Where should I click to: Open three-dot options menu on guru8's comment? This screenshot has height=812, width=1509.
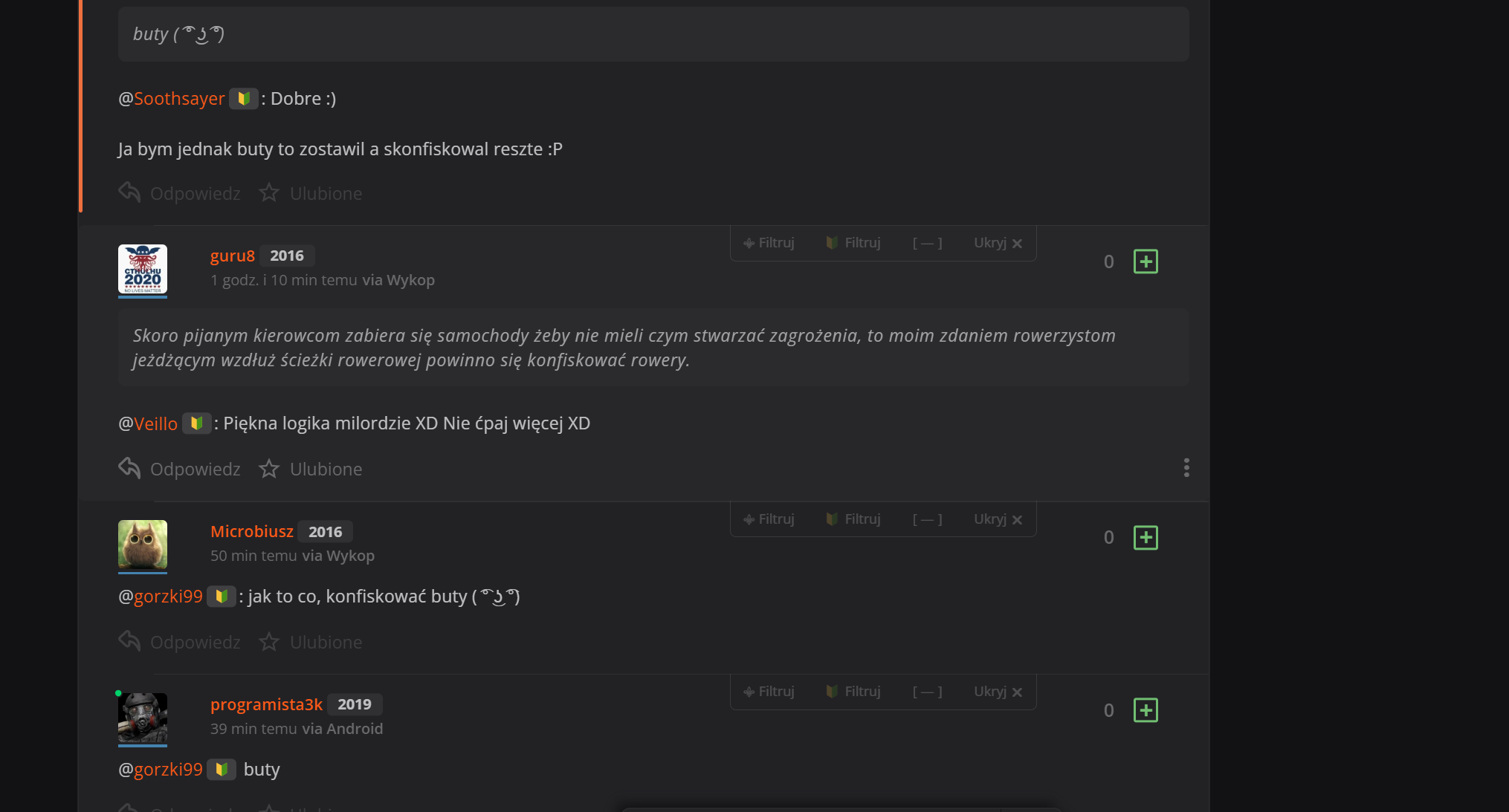point(1186,467)
